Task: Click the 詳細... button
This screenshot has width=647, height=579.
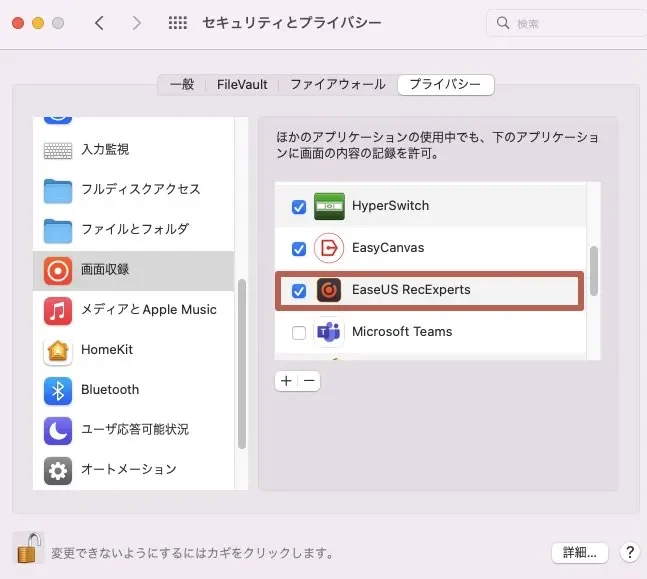Action: pyautogui.click(x=580, y=552)
